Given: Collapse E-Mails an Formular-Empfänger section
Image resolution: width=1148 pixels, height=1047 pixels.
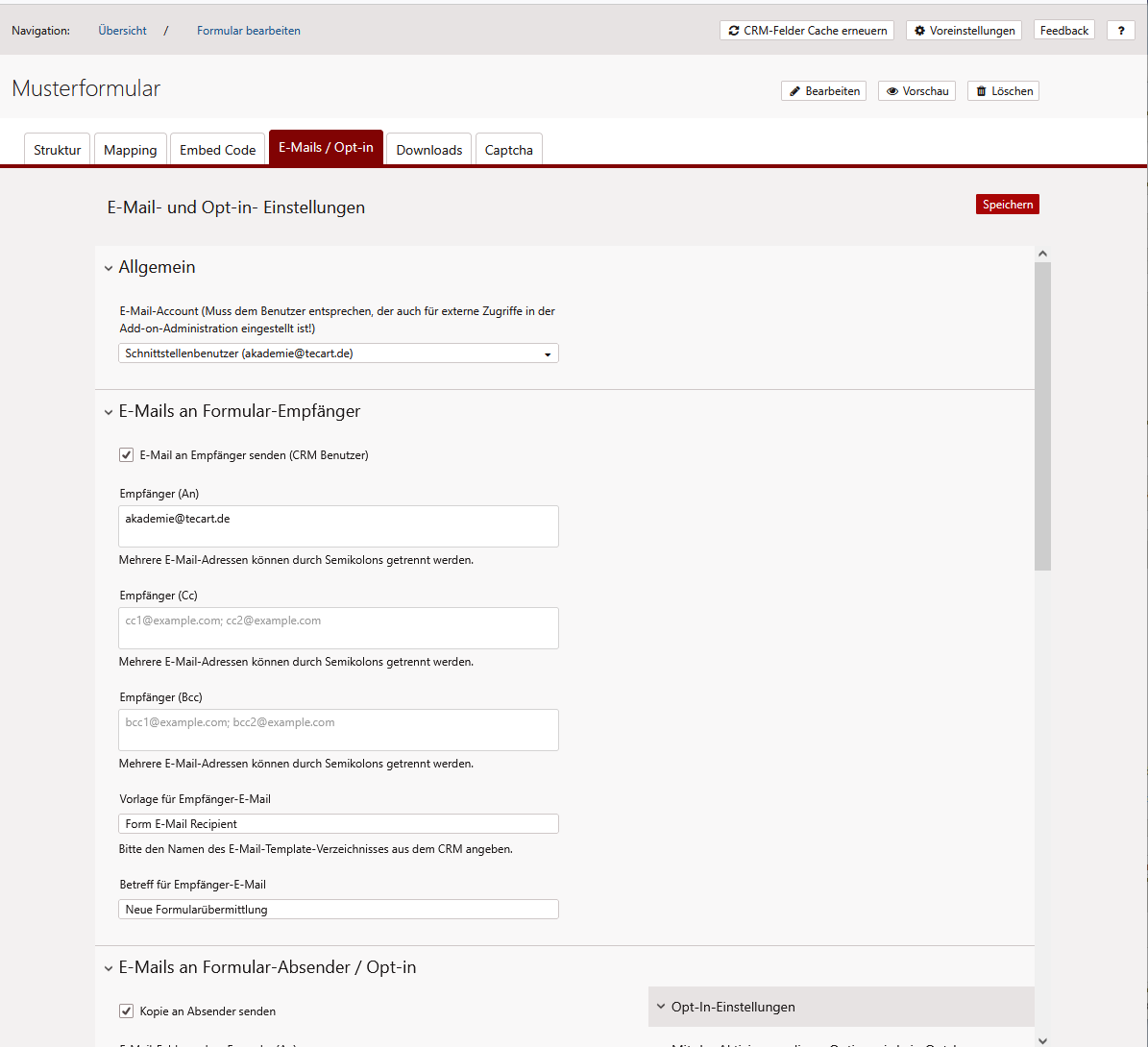Looking at the screenshot, I should coord(109,412).
